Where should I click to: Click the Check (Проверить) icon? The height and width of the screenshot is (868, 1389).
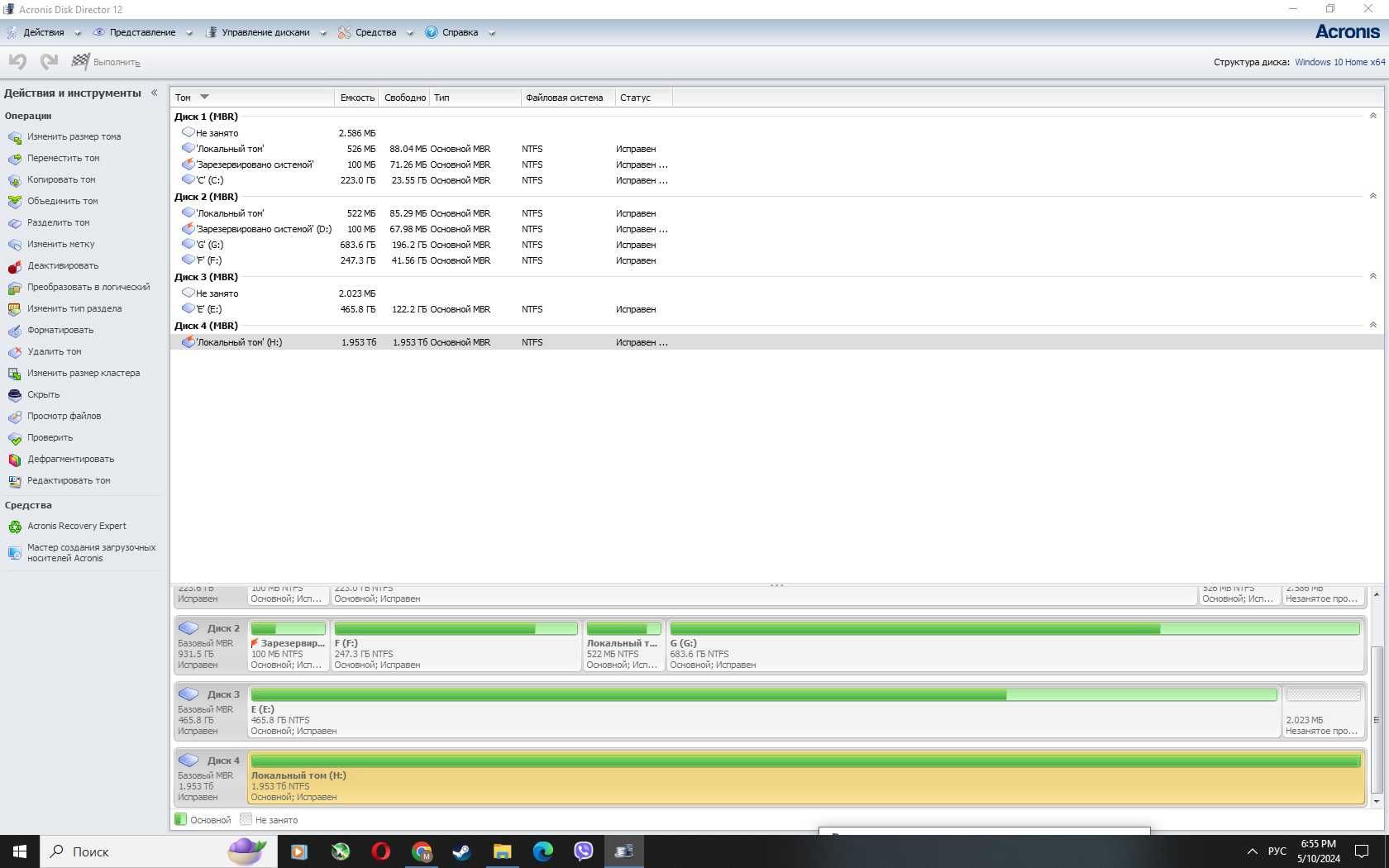[14, 438]
